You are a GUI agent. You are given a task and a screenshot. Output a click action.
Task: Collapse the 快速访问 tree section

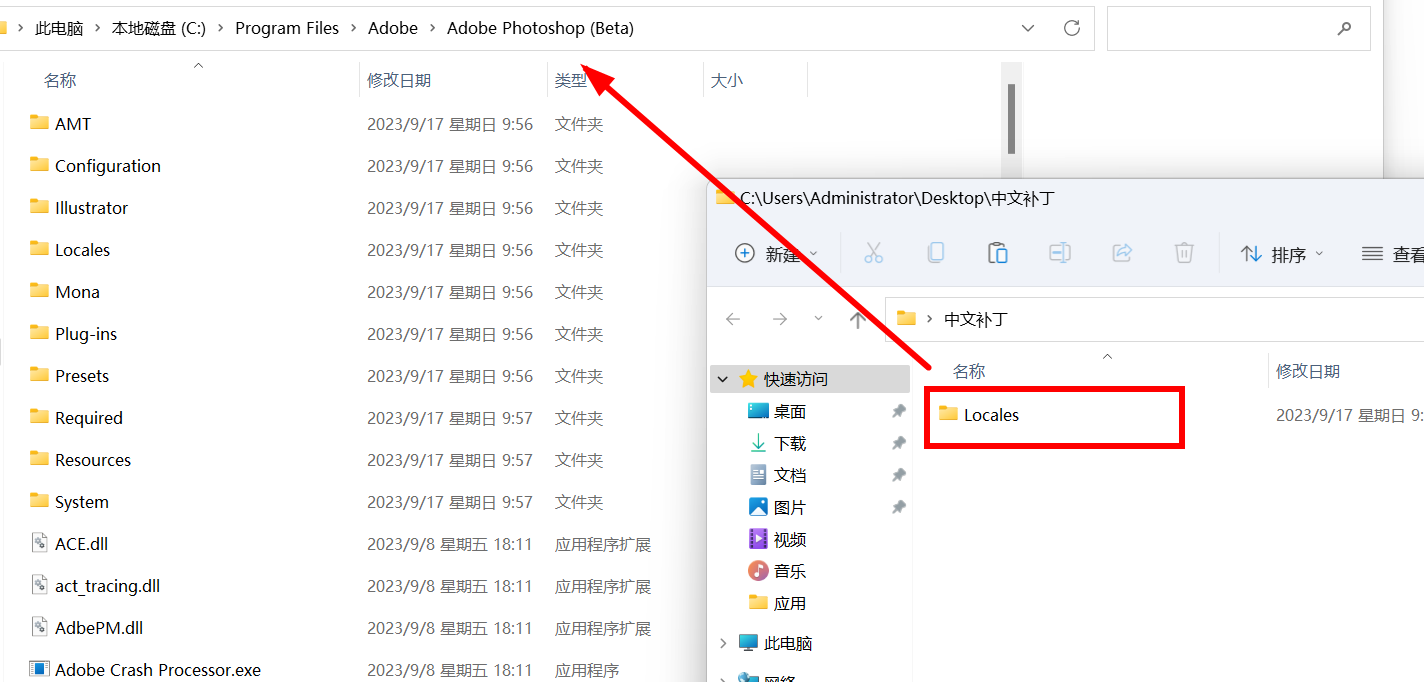(x=723, y=379)
